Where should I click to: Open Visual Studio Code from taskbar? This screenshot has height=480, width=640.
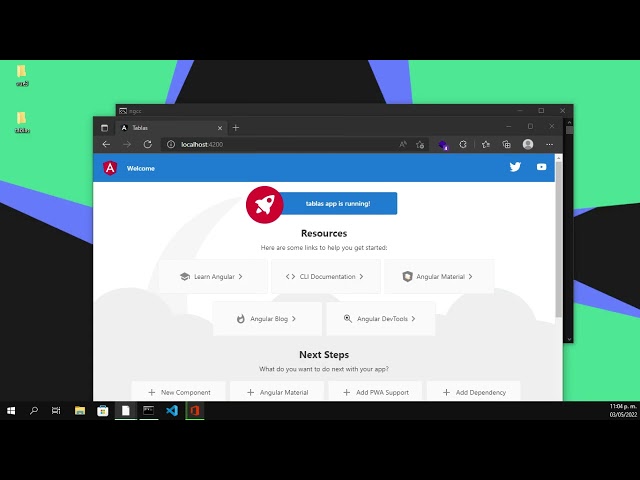172,411
